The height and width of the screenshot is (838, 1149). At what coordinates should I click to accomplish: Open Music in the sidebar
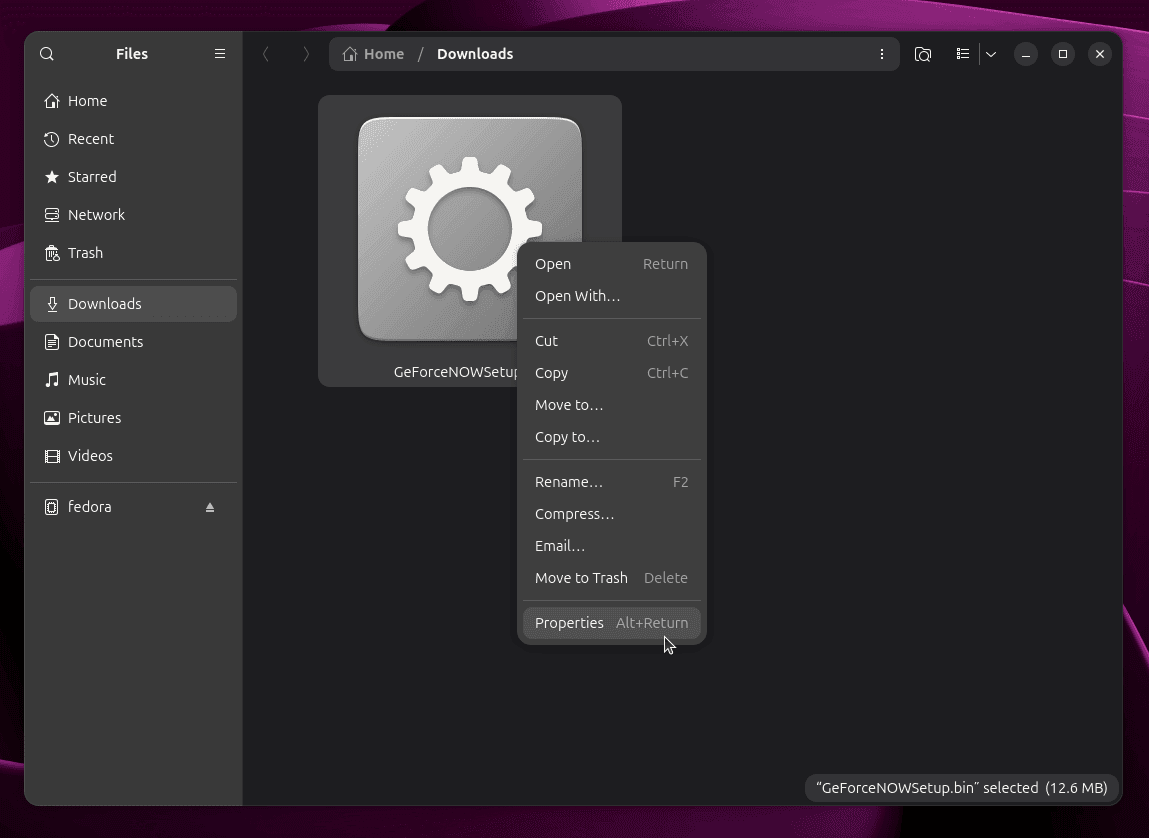133,380
